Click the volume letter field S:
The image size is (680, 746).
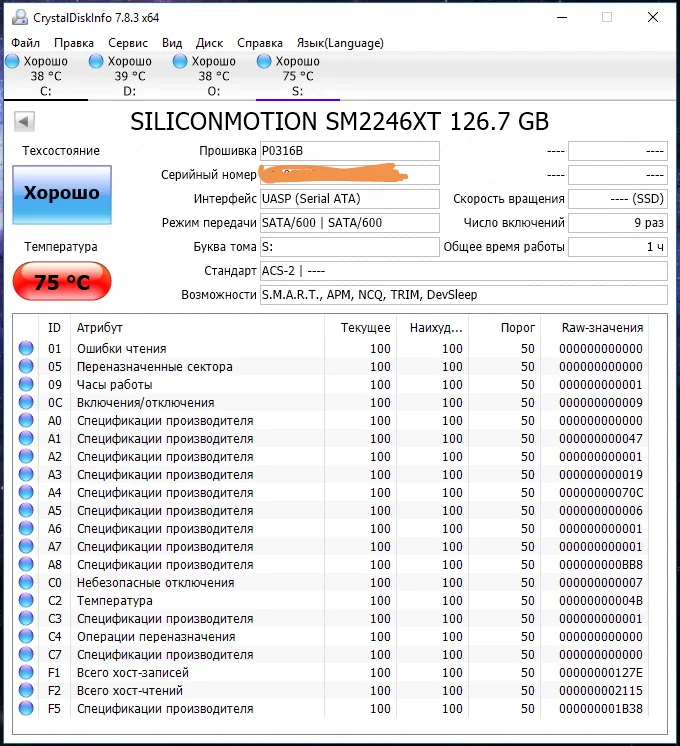pos(350,247)
